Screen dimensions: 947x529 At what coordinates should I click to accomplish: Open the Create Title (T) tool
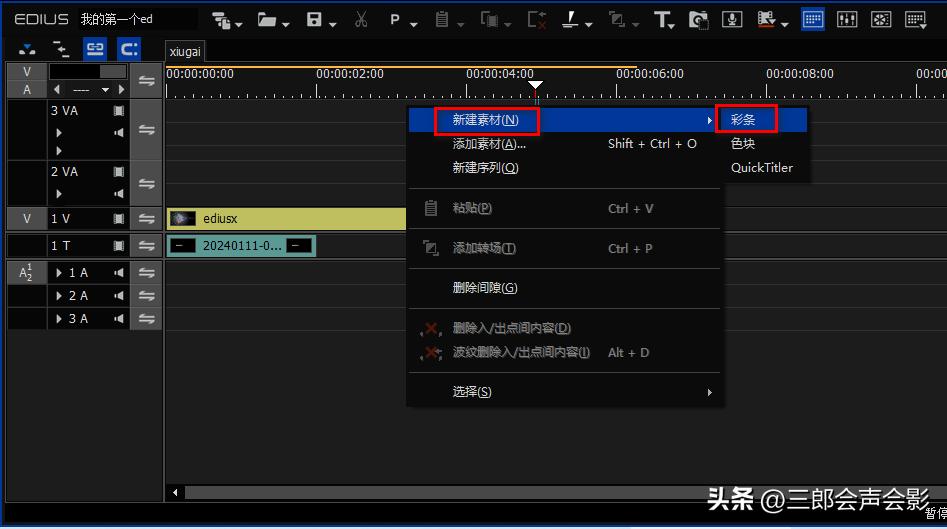pyautogui.click(x=662, y=20)
